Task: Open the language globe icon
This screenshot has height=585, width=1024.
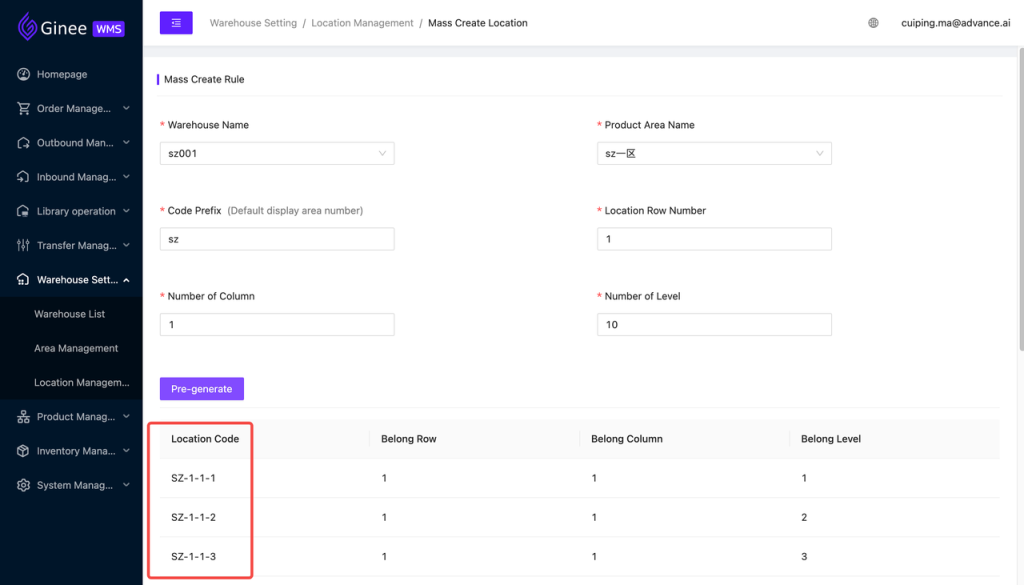Action: coord(873,23)
